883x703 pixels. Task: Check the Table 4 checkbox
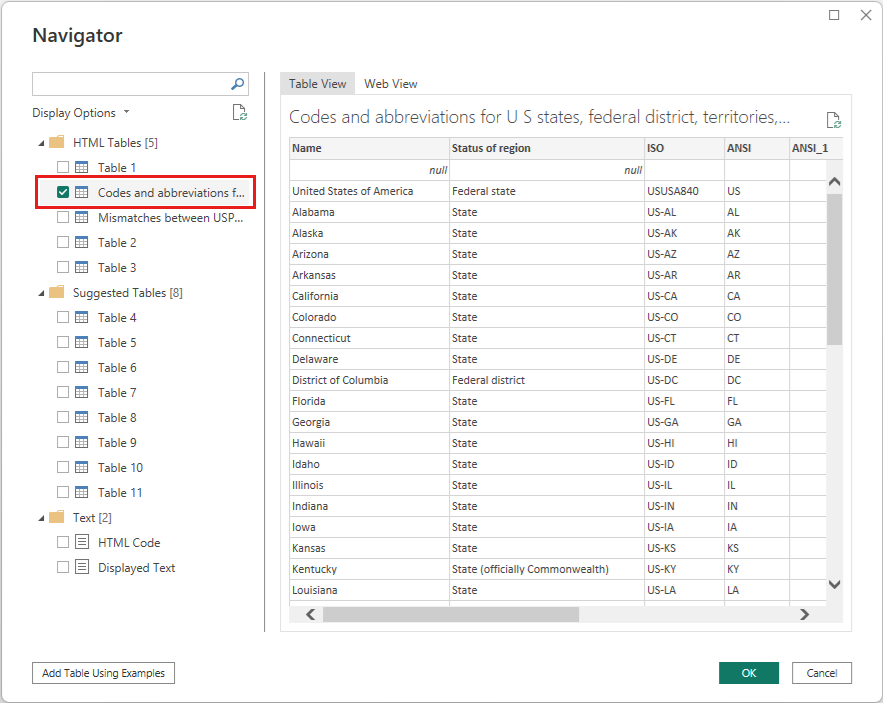pyautogui.click(x=63, y=317)
